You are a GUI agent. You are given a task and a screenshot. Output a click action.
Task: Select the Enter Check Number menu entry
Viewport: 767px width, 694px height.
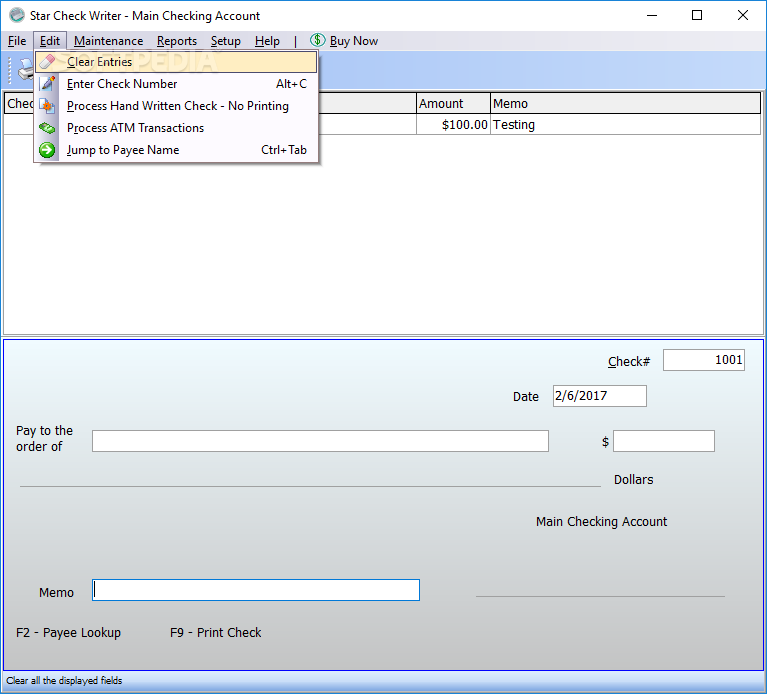(176, 84)
